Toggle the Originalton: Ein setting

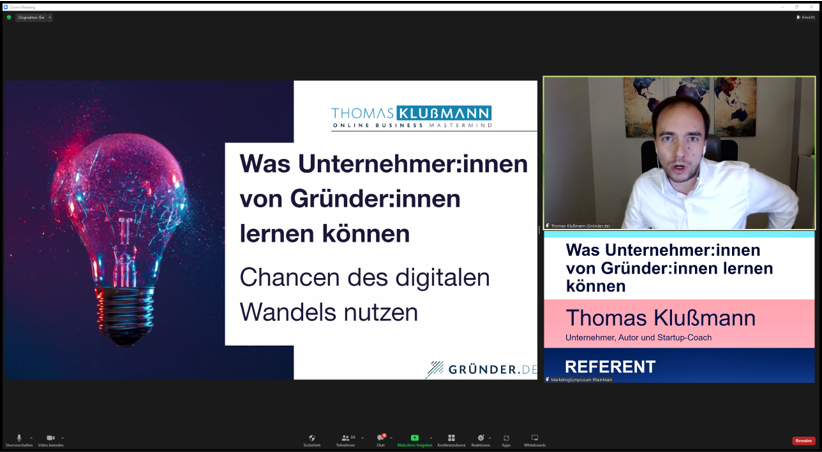tap(30, 17)
